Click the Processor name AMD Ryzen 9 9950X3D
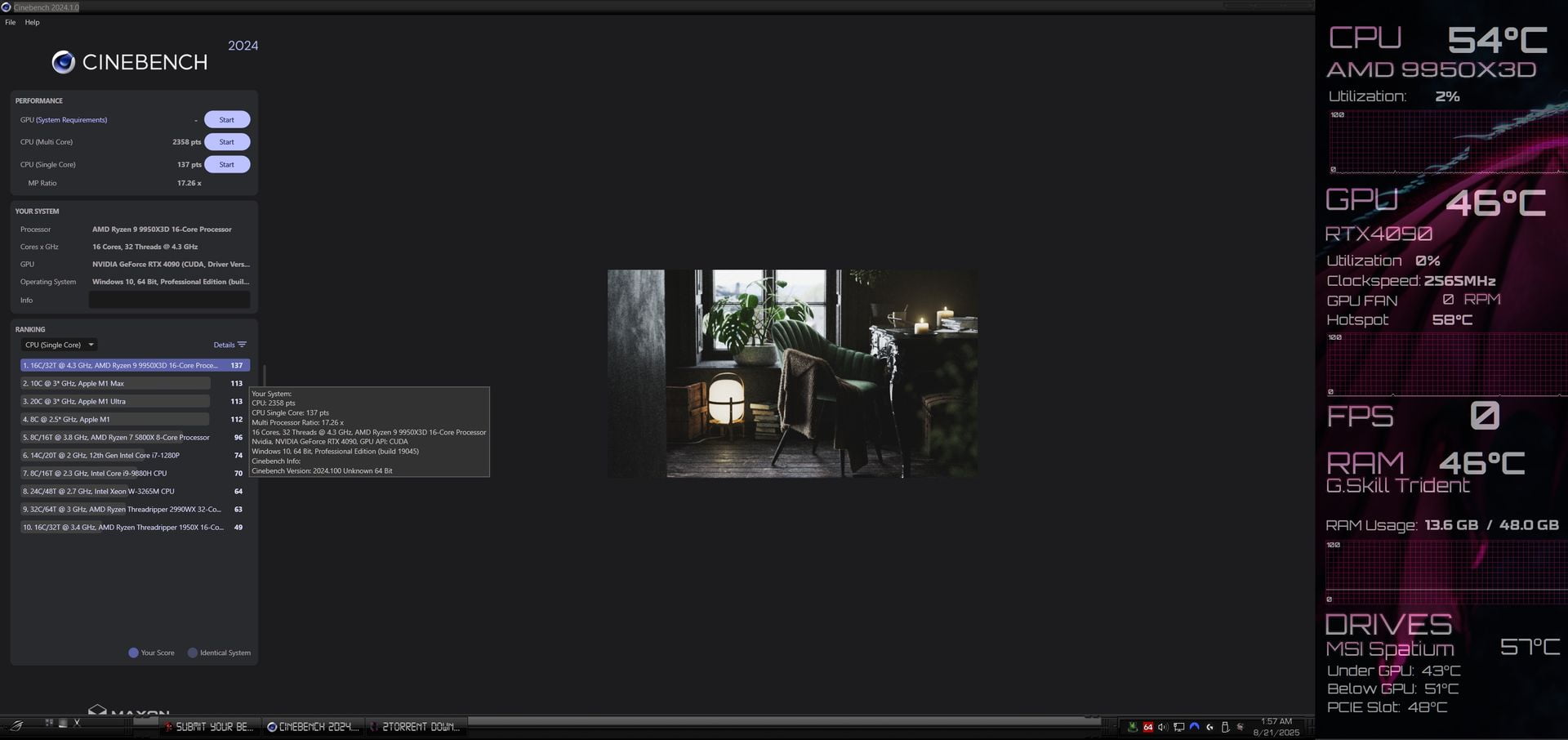Viewport: 1568px width, 740px height. (x=162, y=230)
